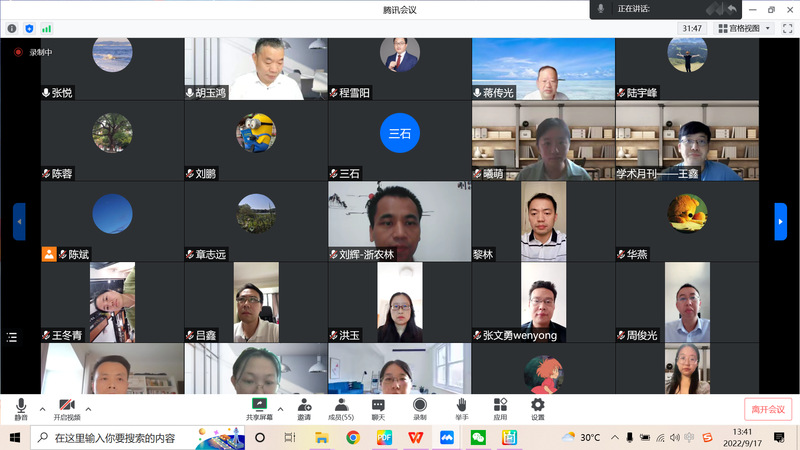Click the 正在讲话 speaking indicator bar
The image size is (800, 450).
tap(666, 9)
